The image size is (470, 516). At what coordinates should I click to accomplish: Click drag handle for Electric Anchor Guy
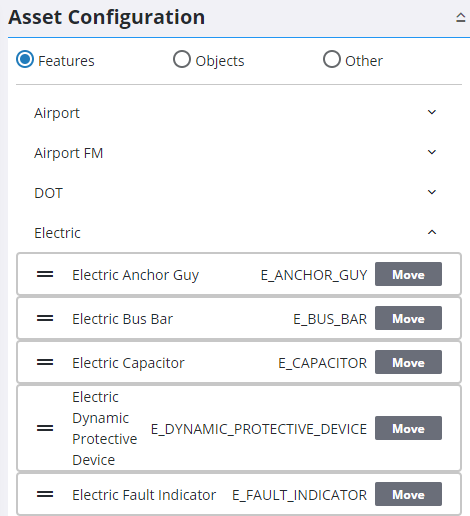pos(45,274)
